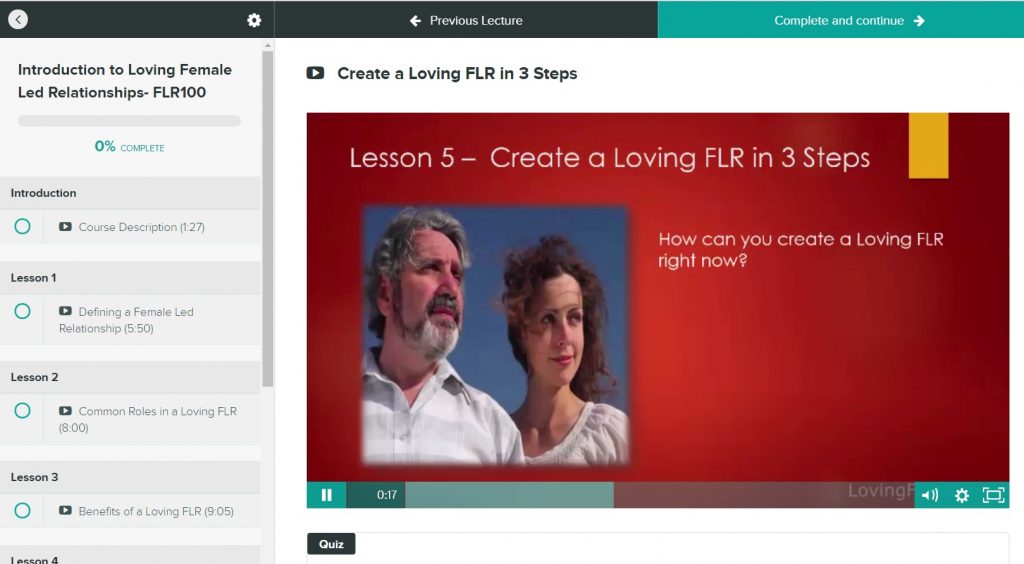This screenshot has height=564, width=1024.
Task: Click the 0% COMPLETE label
Action: [x=129, y=147]
